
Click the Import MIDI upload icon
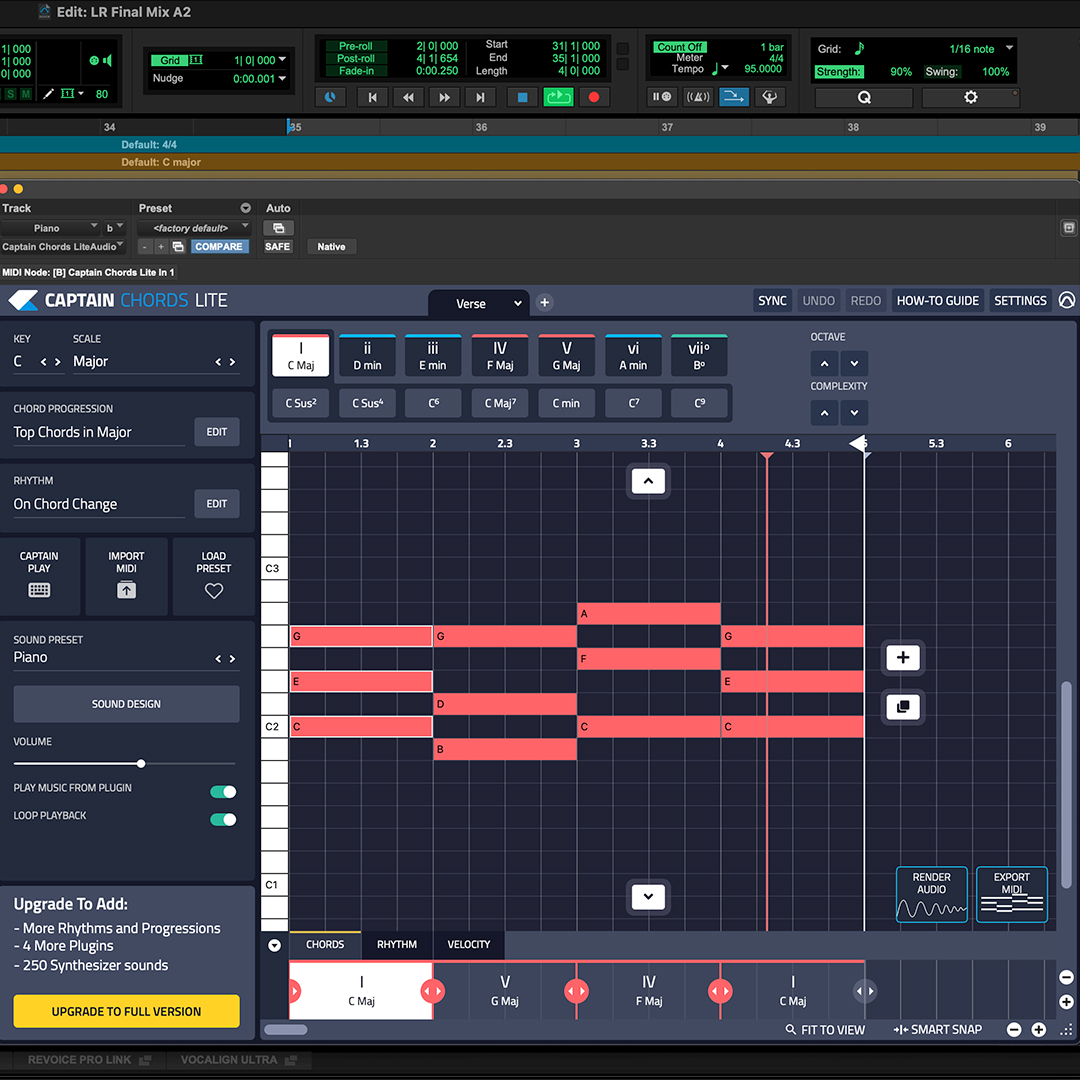click(x=126, y=590)
